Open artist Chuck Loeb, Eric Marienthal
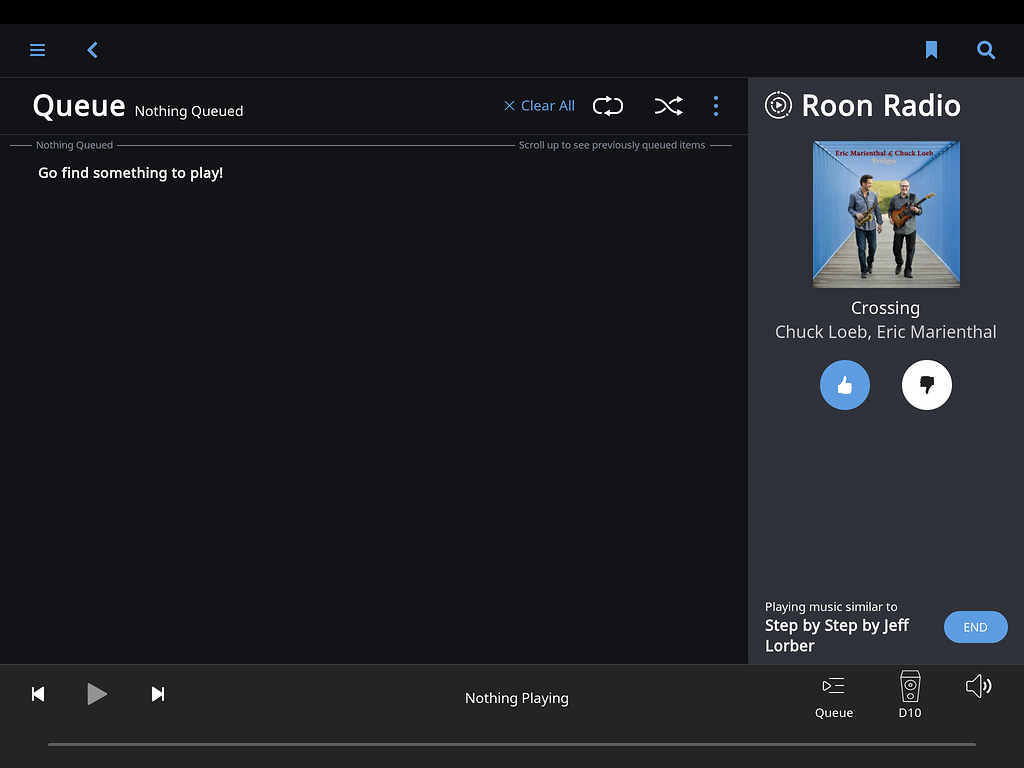1024x768 pixels. (x=885, y=332)
